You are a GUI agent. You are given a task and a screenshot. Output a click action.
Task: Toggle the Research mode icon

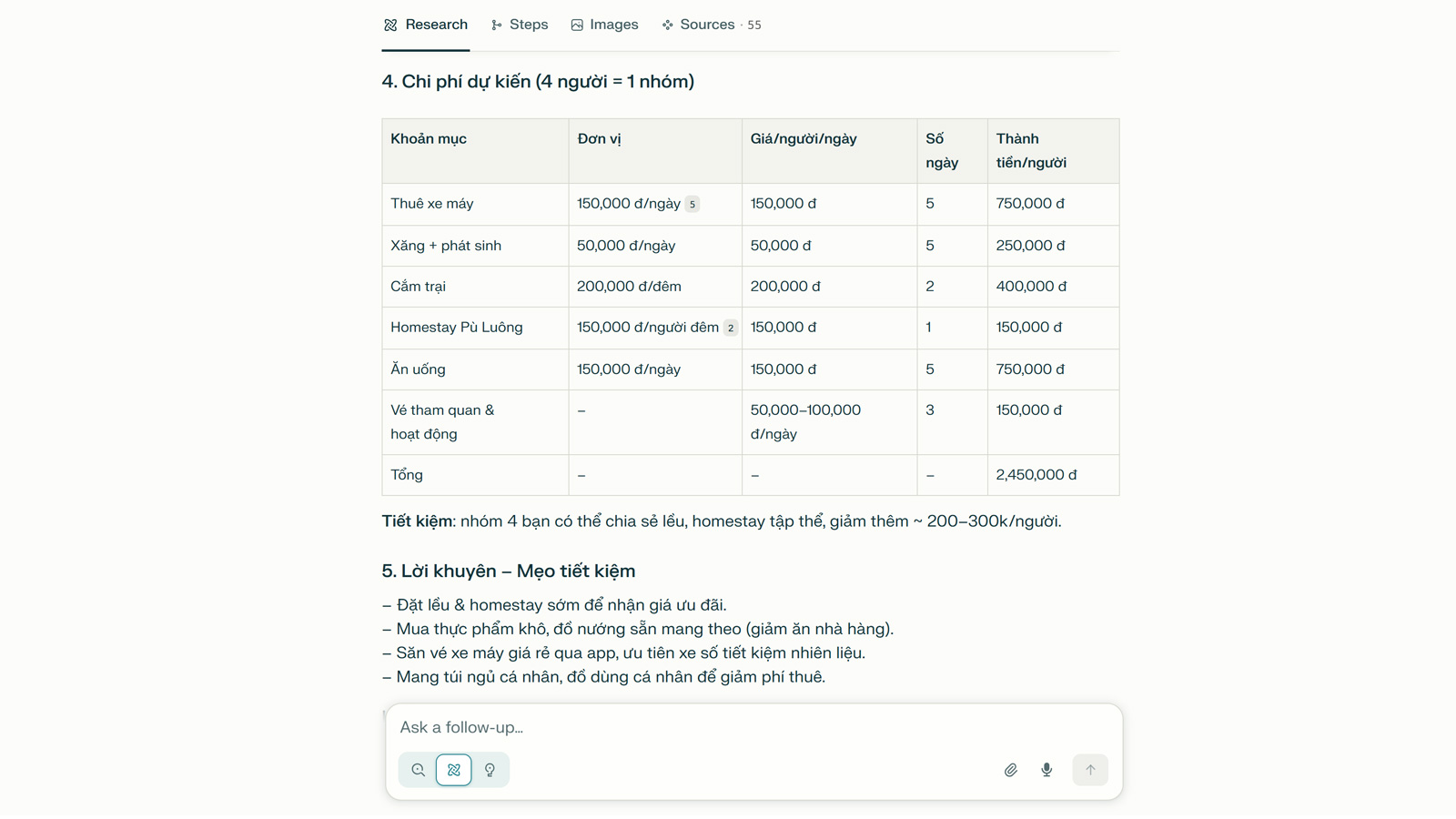[454, 770]
